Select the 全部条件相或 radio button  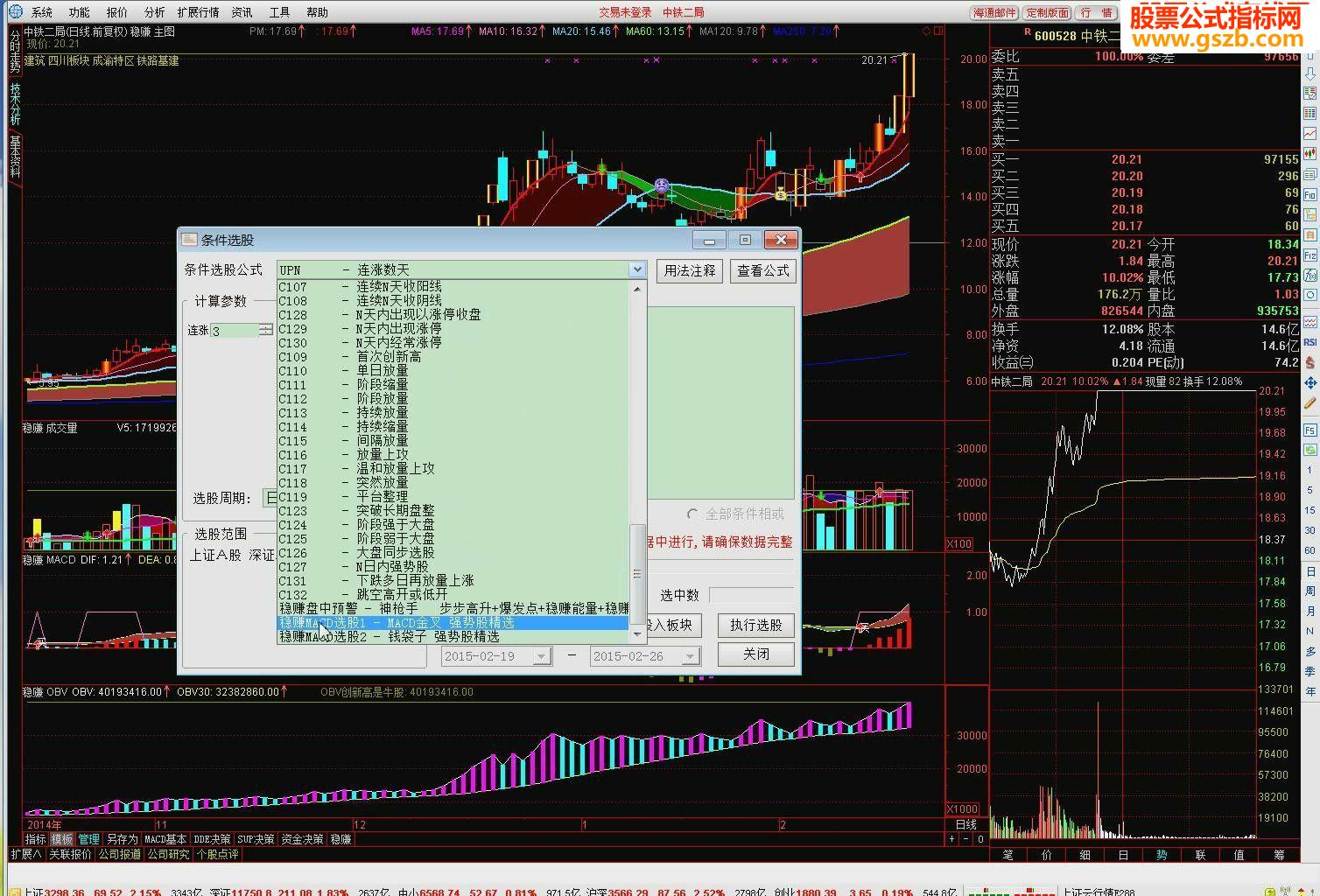pos(693,514)
